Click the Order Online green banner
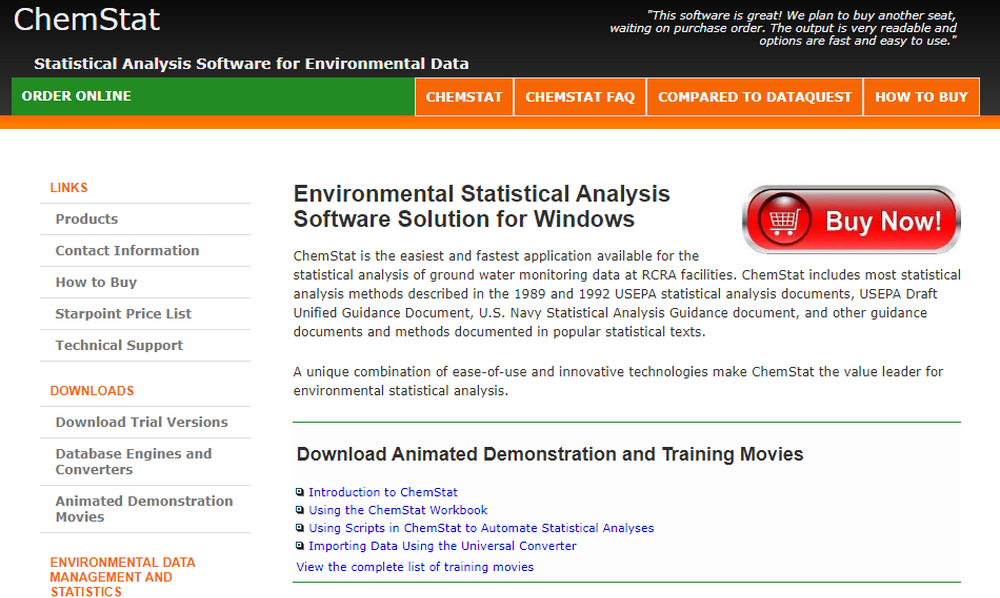This screenshot has height=598, width=1000. pos(213,96)
